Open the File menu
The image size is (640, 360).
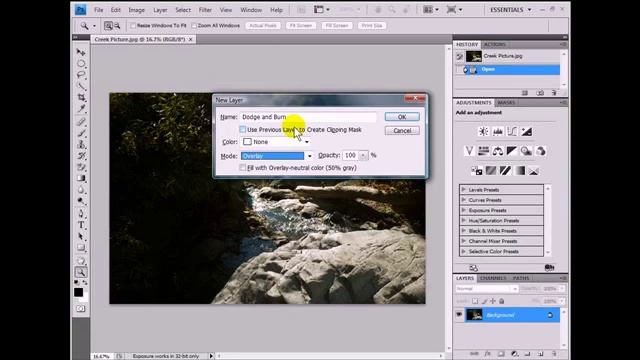coord(98,10)
